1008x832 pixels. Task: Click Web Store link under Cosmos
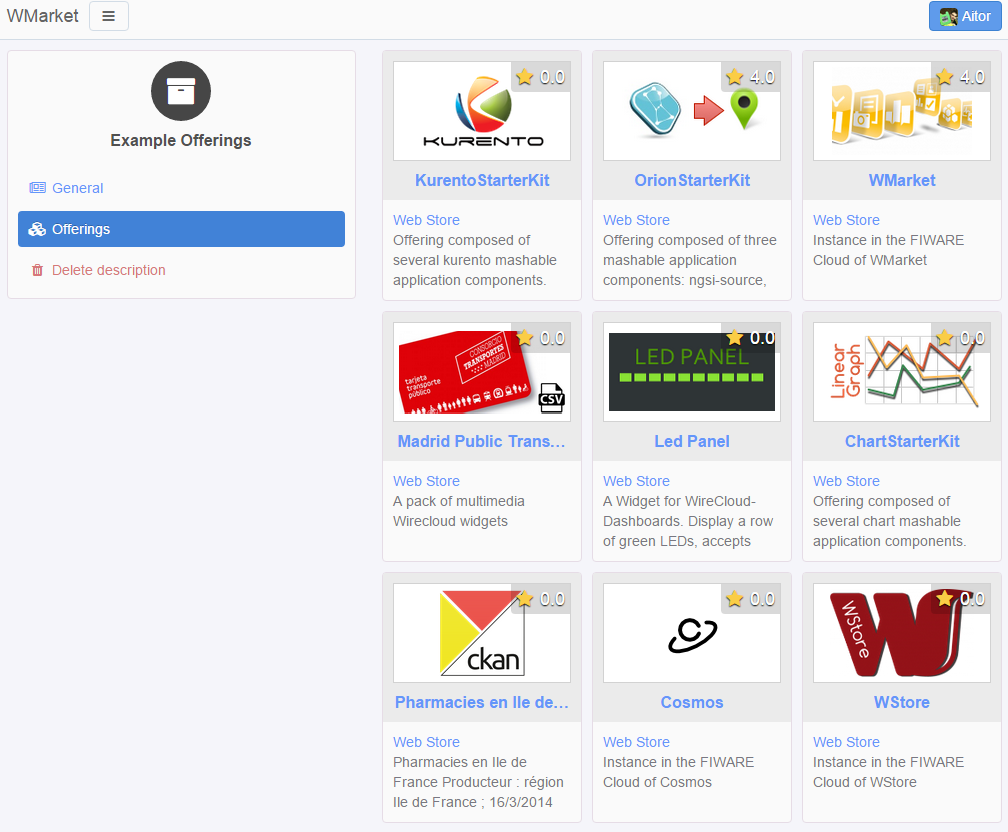[x=636, y=742]
